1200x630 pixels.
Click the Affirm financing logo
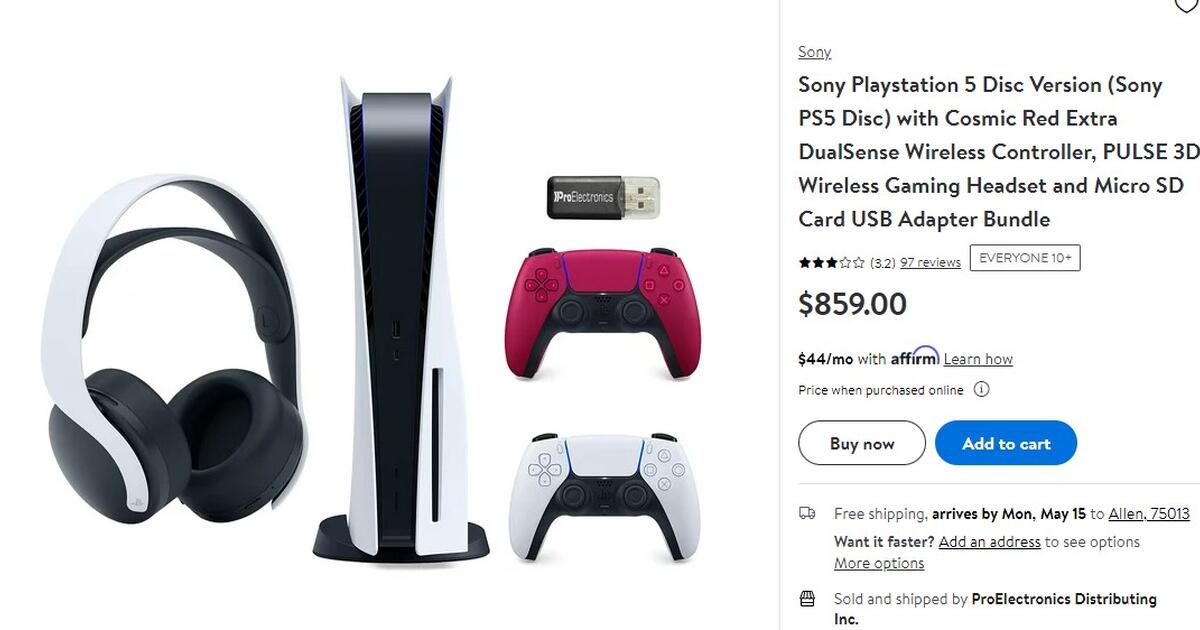tap(913, 357)
